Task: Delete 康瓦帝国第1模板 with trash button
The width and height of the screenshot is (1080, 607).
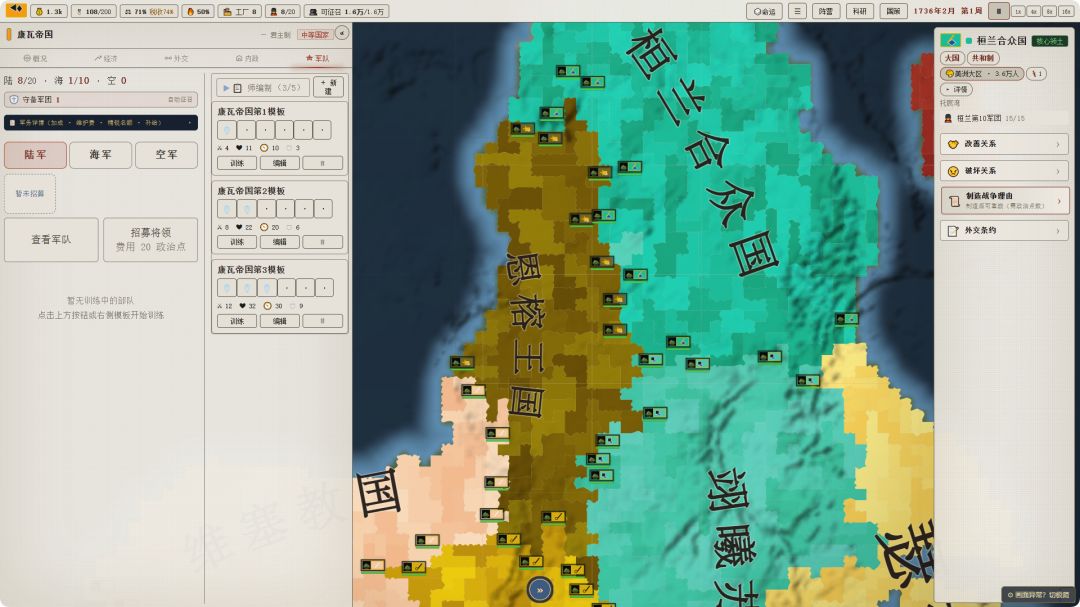Action: coord(322,163)
